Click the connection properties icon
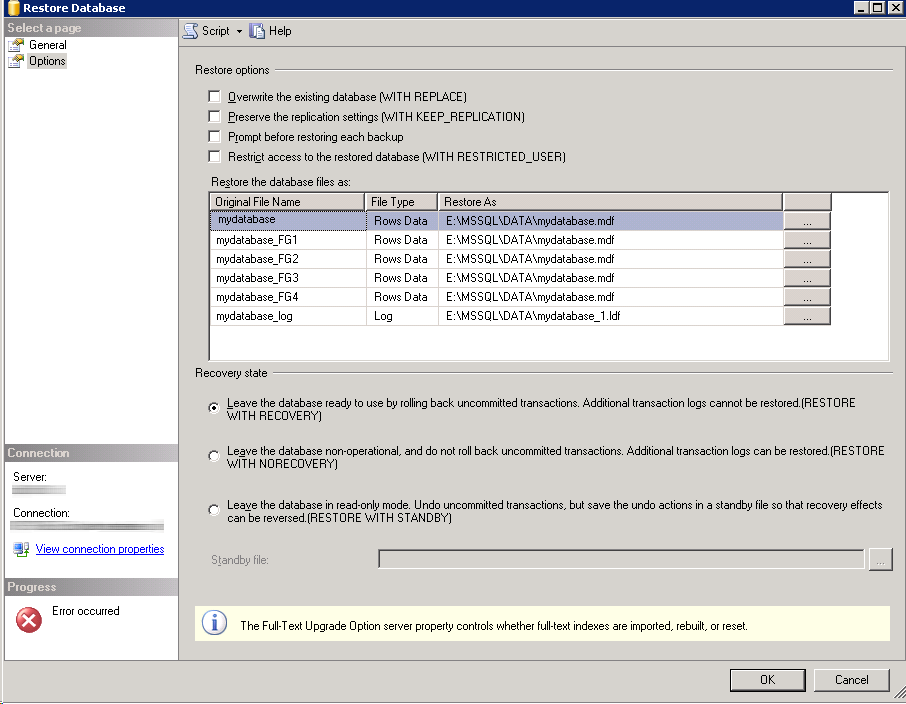This screenshot has height=704, width=906. tap(21, 549)
